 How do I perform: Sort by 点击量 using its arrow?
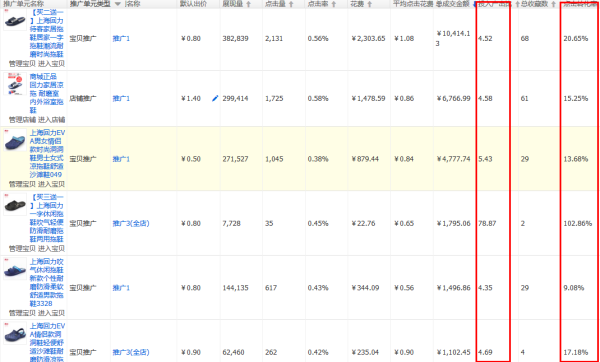[291, 4]
